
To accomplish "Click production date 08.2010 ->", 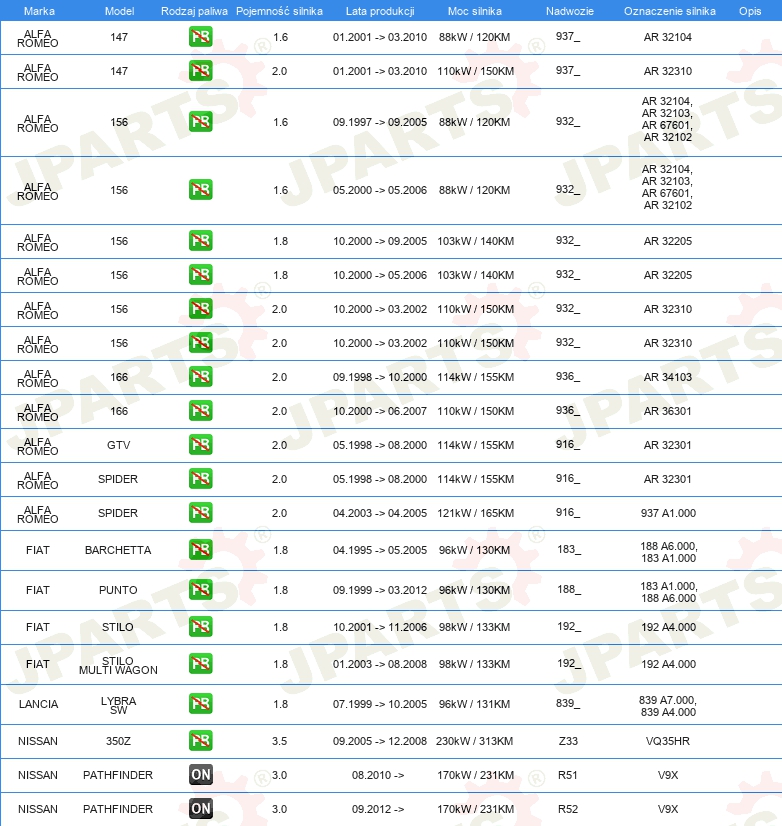I will tap(378, 775).
